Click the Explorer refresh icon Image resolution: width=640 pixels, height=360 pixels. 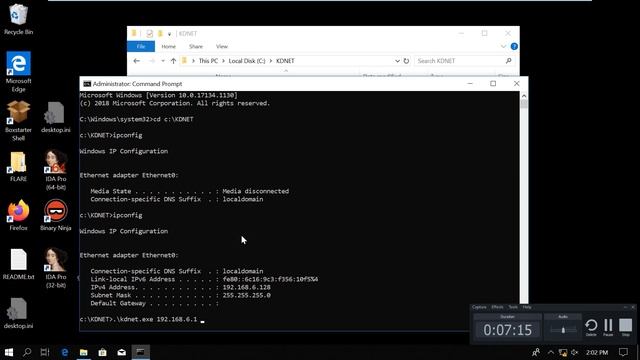pos(406,61)
